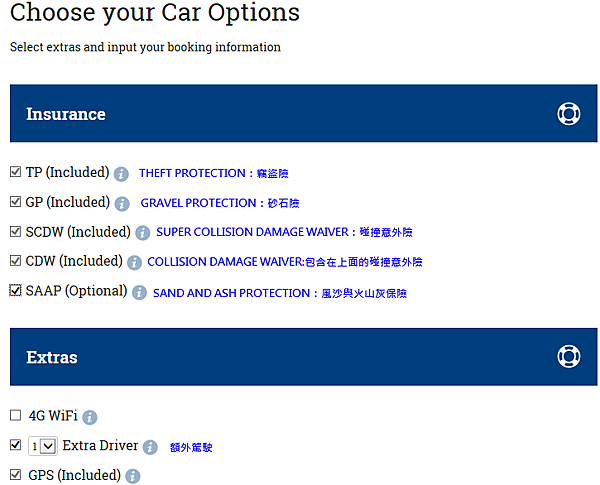
Task: View SAAP (Optional) info icon
Action: (139, 293)
